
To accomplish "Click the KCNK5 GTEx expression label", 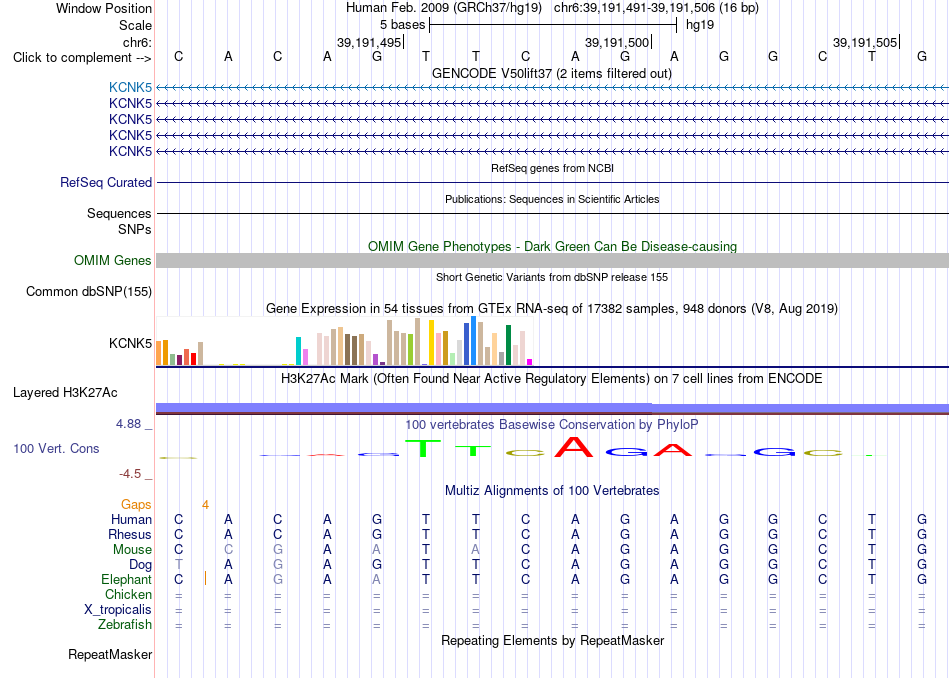I will click(130, 344).
